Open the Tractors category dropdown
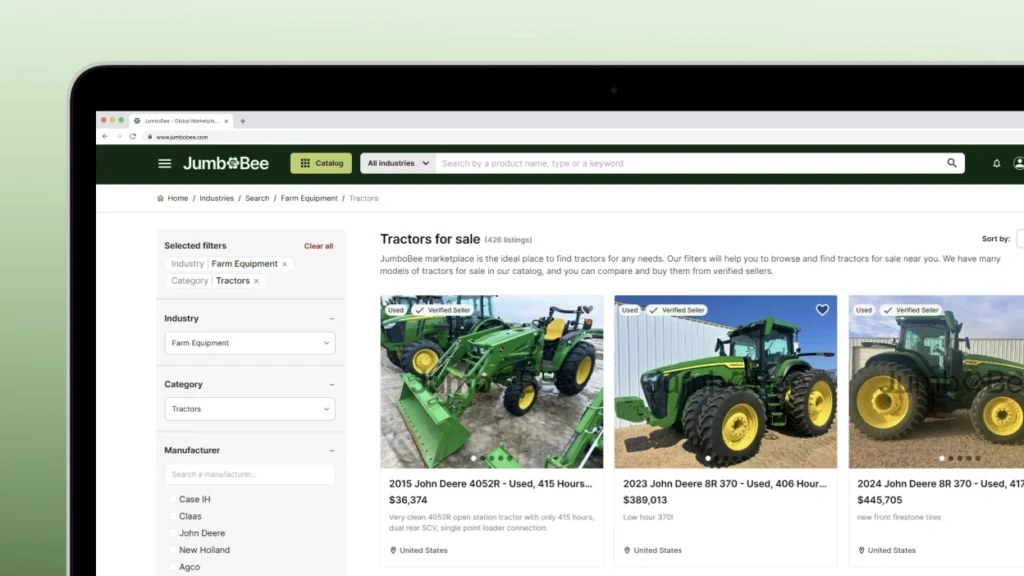The height and width of the screenshot is (576, 1024). click(x=249, y=409)
